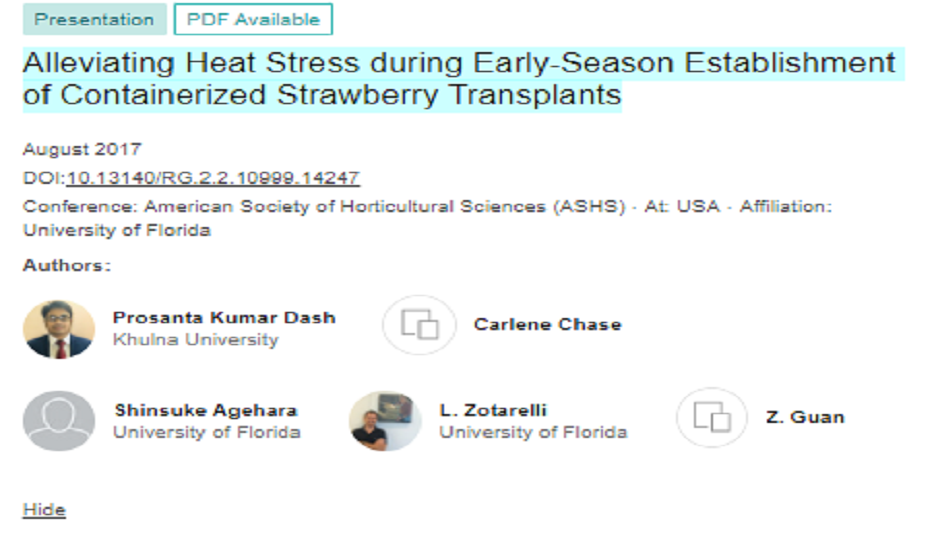Viewport: 936px width, 554px height.
Task: Click University of Florida under Shinsuke Agehara
Action: [206, 432]
